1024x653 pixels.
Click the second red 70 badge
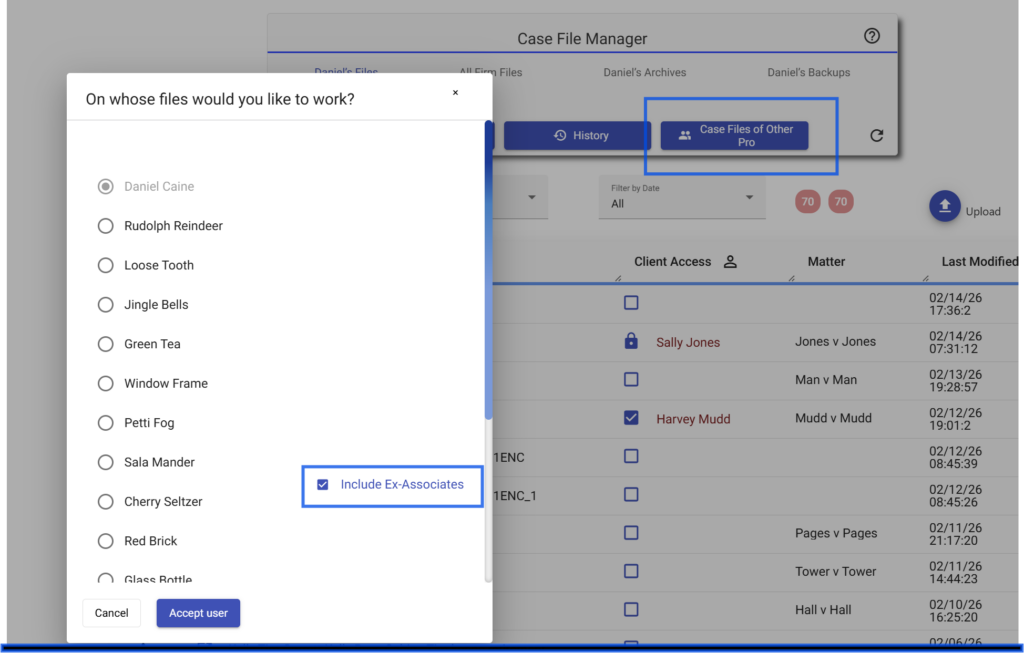point(841,202)
